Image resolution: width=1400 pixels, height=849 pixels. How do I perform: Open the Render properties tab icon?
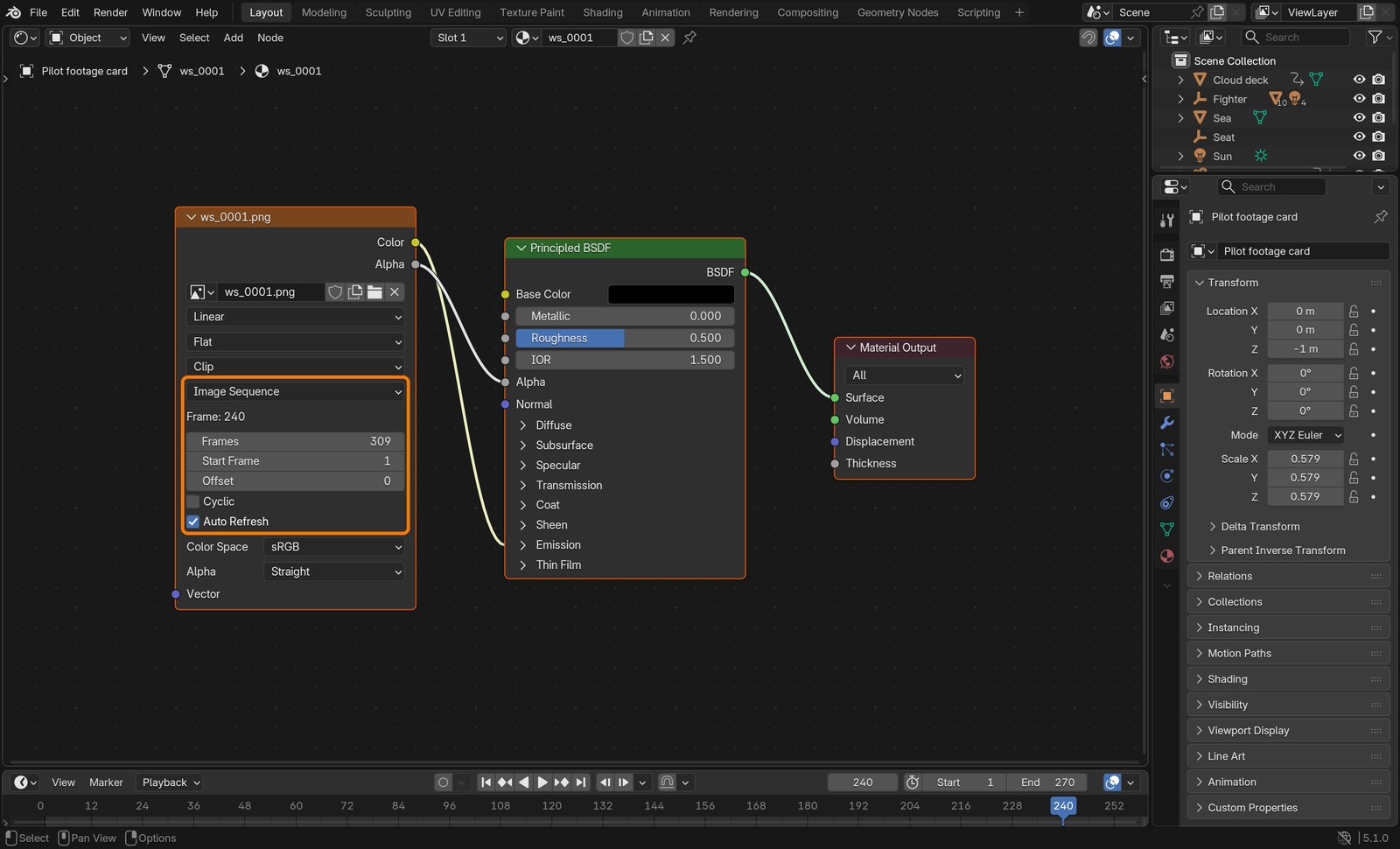click(1166, 255)
